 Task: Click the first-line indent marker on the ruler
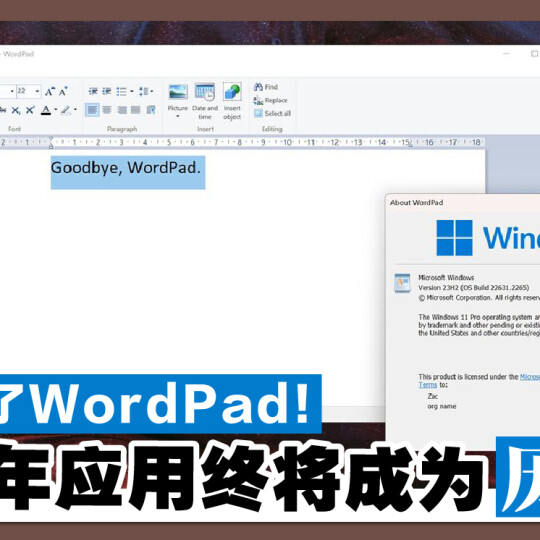51,139
